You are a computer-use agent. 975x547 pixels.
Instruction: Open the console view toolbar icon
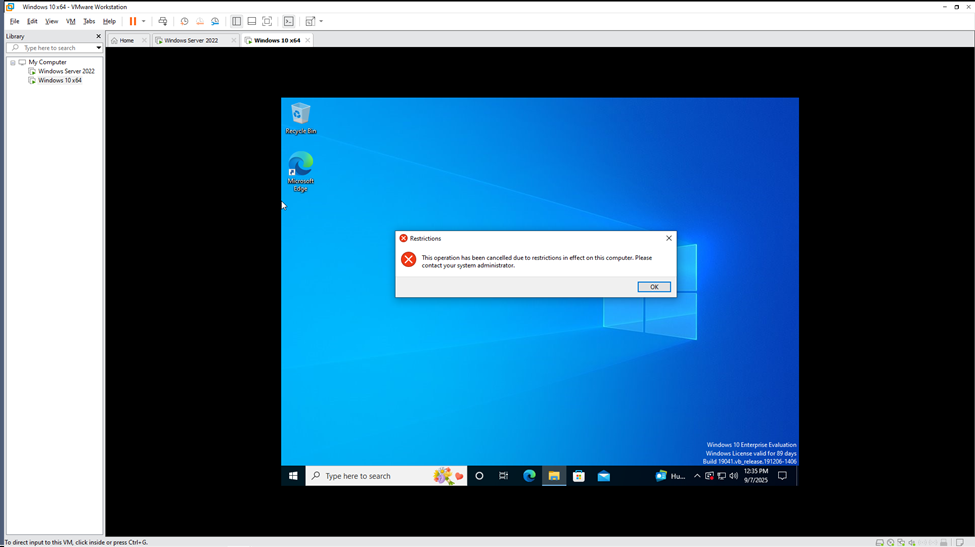click(289, 21)
